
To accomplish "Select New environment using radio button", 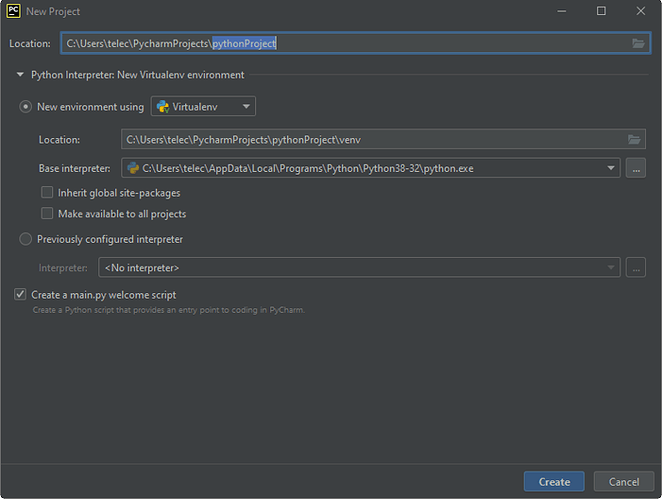I will tap(25, 107).
